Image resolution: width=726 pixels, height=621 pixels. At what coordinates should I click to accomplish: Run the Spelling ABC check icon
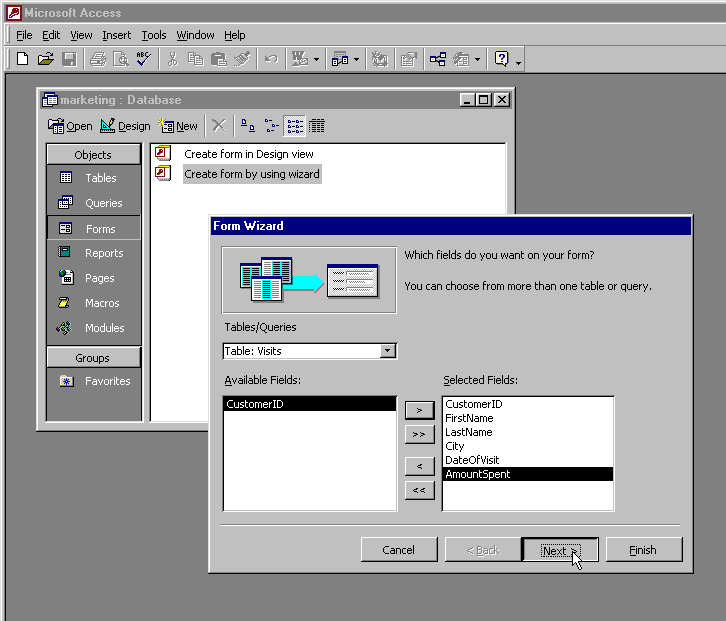pyautogui.click(x=143, y=59)
